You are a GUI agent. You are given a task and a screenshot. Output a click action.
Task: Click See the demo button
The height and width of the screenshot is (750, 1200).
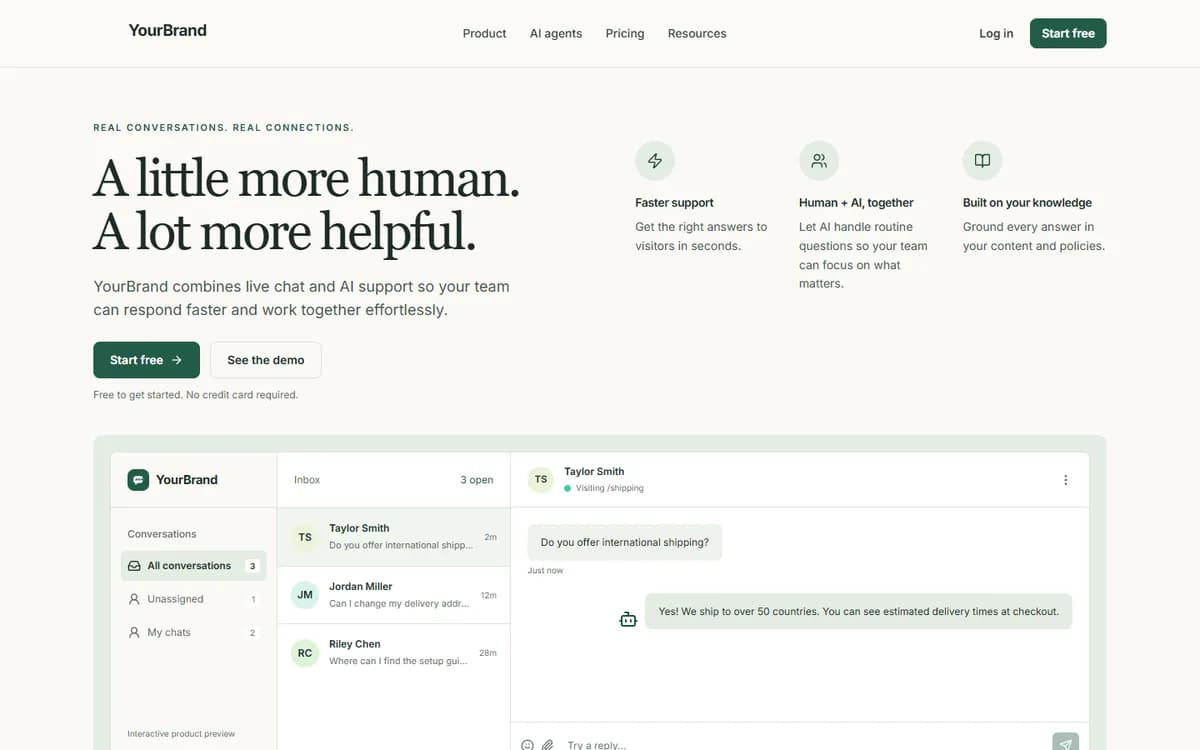266,360
